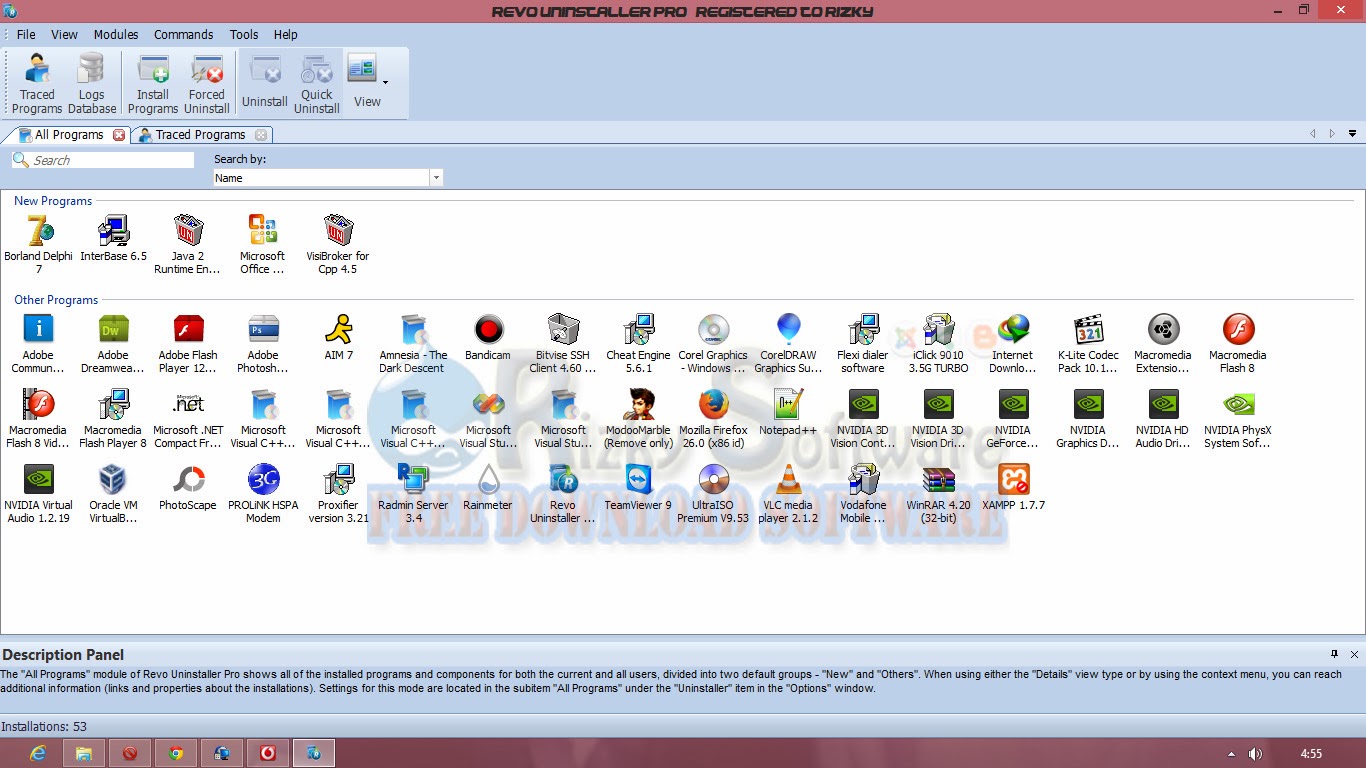Click into the Search field
Screen dimensions: 1366x768
point(103,160)
